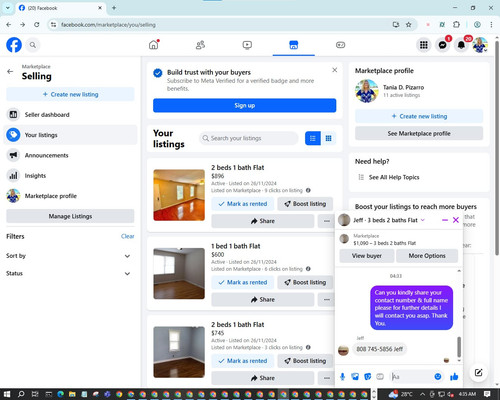This screenshot has width=500, height=400.
Task: Attach a photo in chat
Action: [x=355, y=377]
